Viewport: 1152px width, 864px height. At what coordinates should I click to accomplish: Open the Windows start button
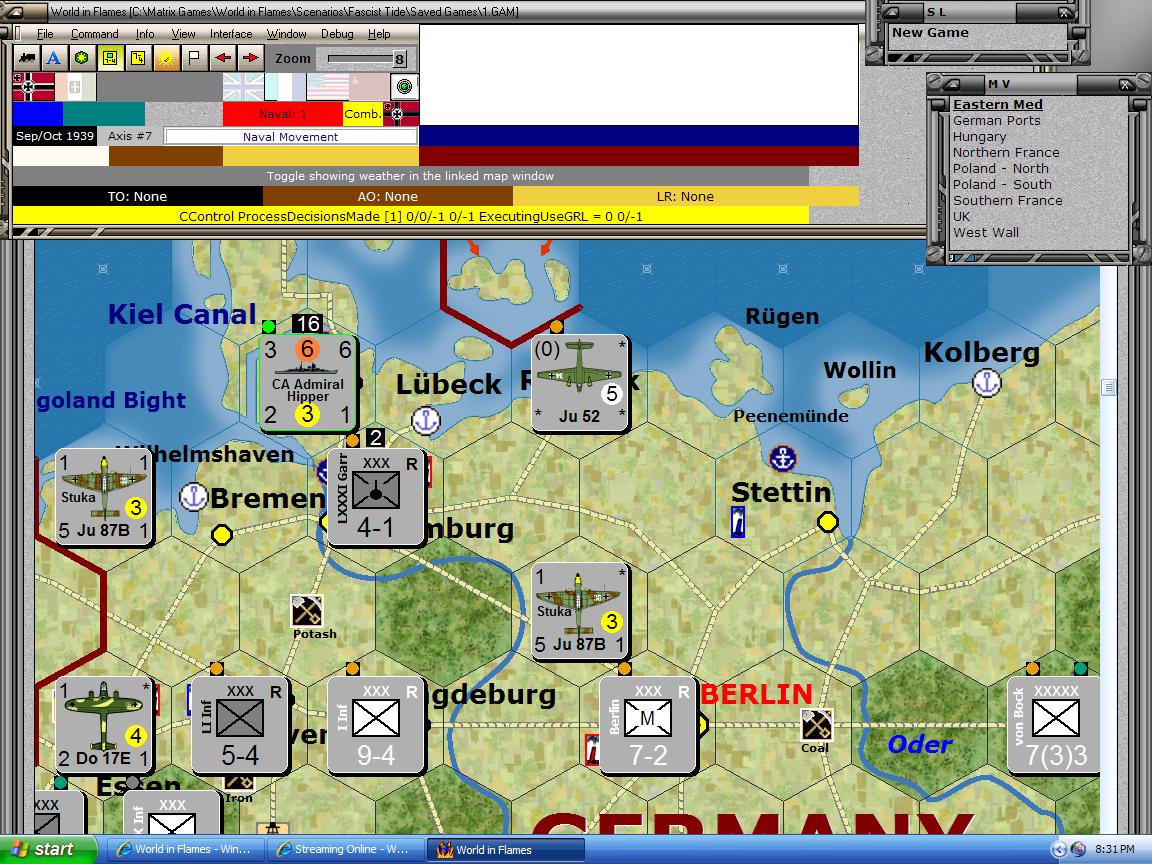pyautogui.click(x=48, y=849)
